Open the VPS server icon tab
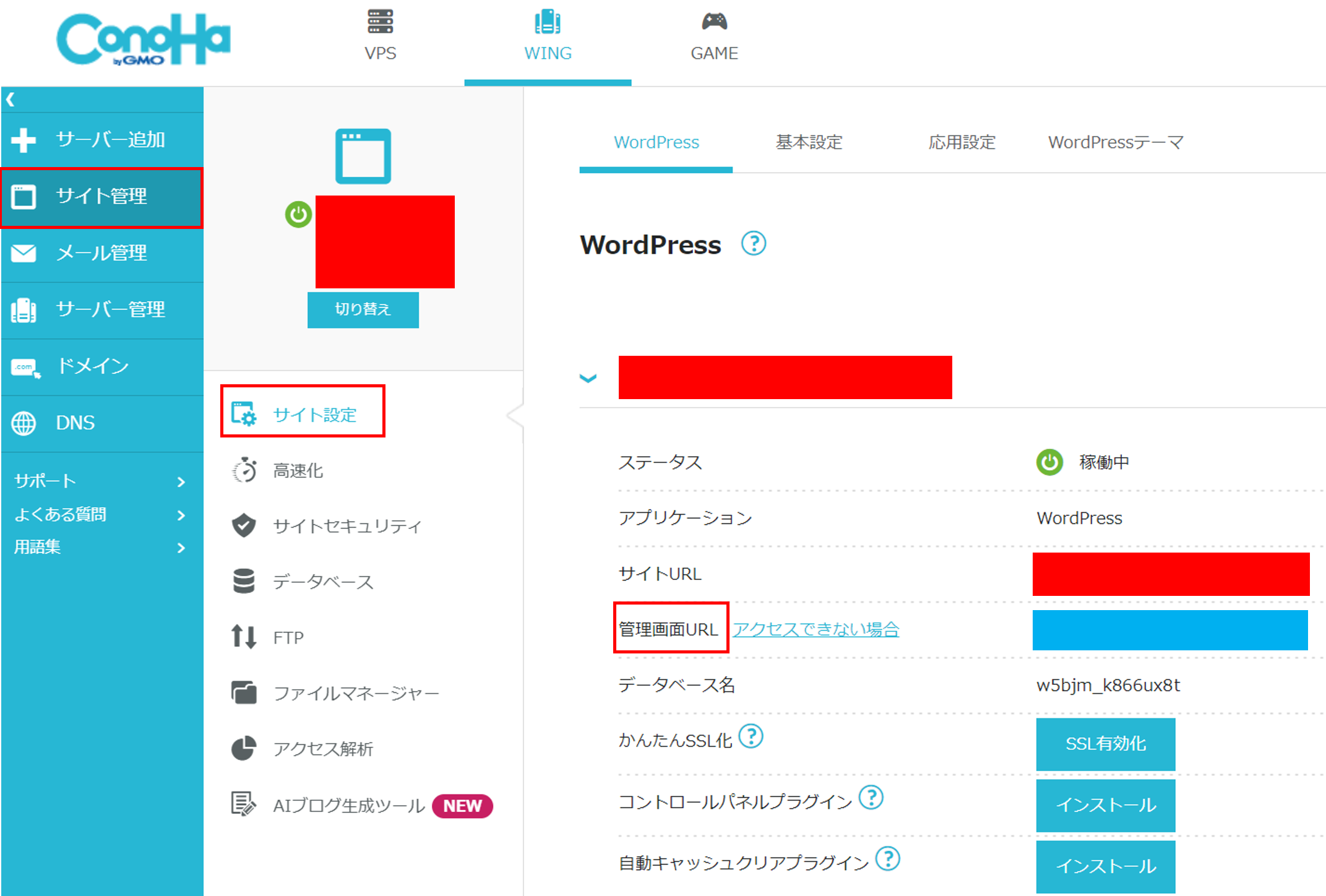Screen dimensions: 1326x896 380,21
